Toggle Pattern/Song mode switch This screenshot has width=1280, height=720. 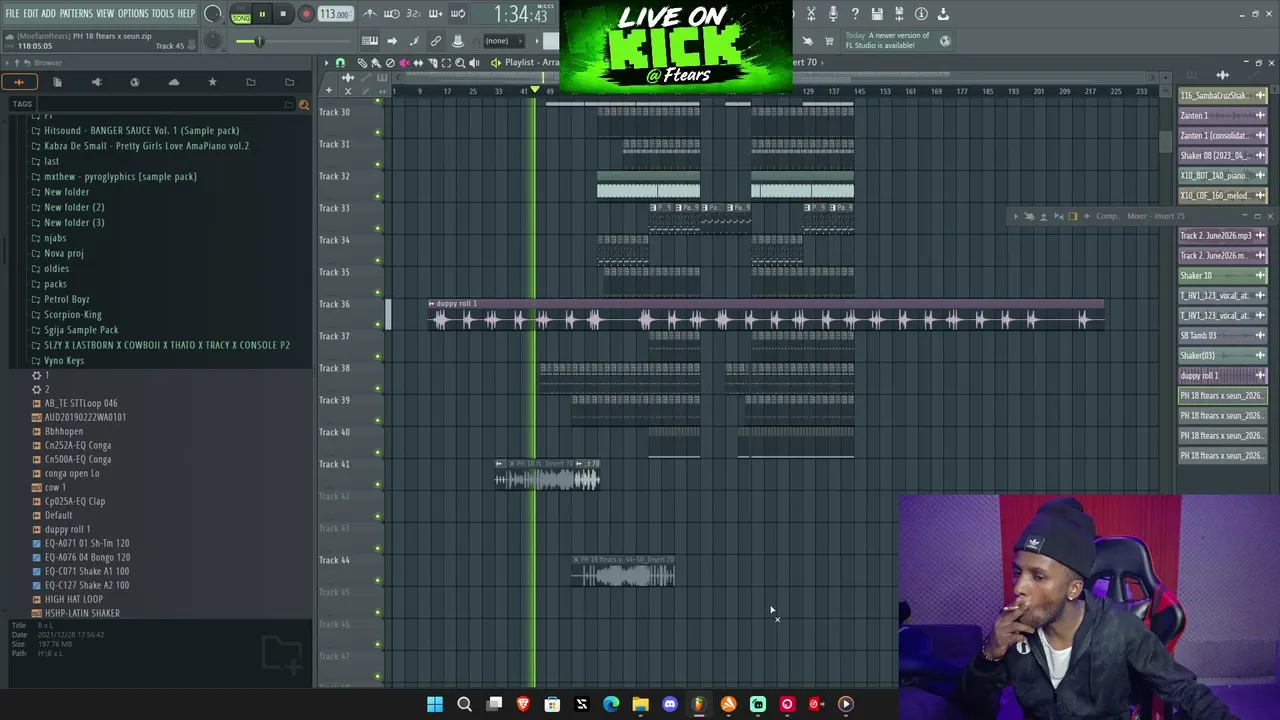241,14
